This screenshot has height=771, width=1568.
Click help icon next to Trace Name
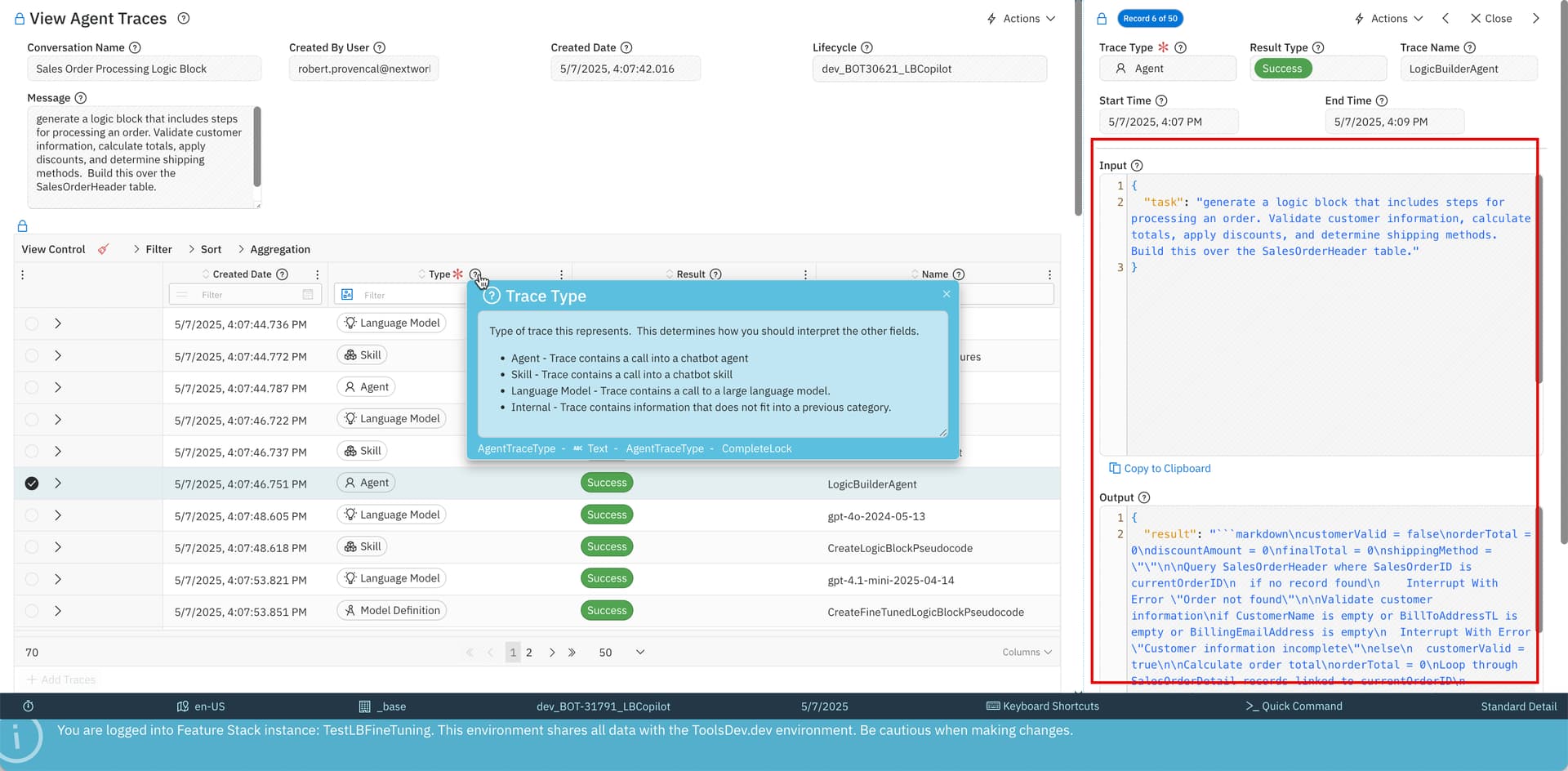(1470, 47)
